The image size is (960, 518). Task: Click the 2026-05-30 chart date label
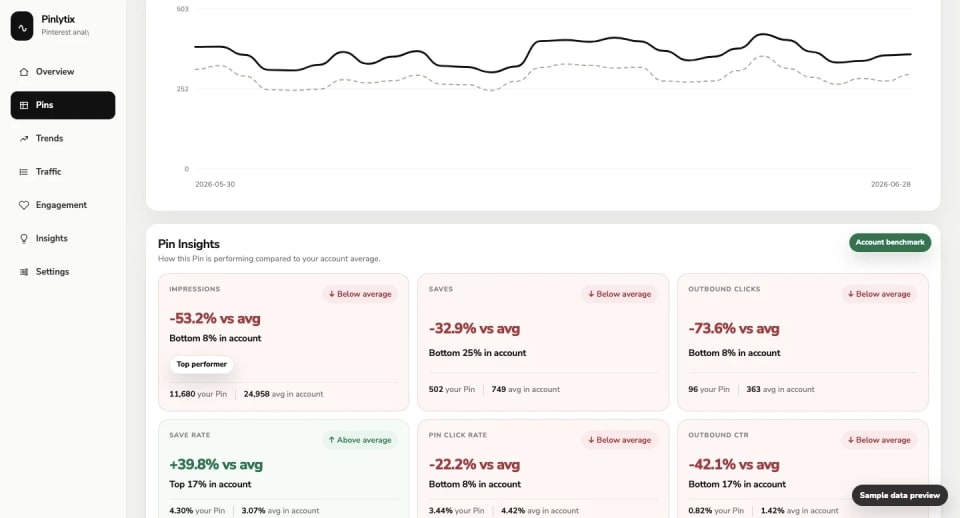[215, 184]
